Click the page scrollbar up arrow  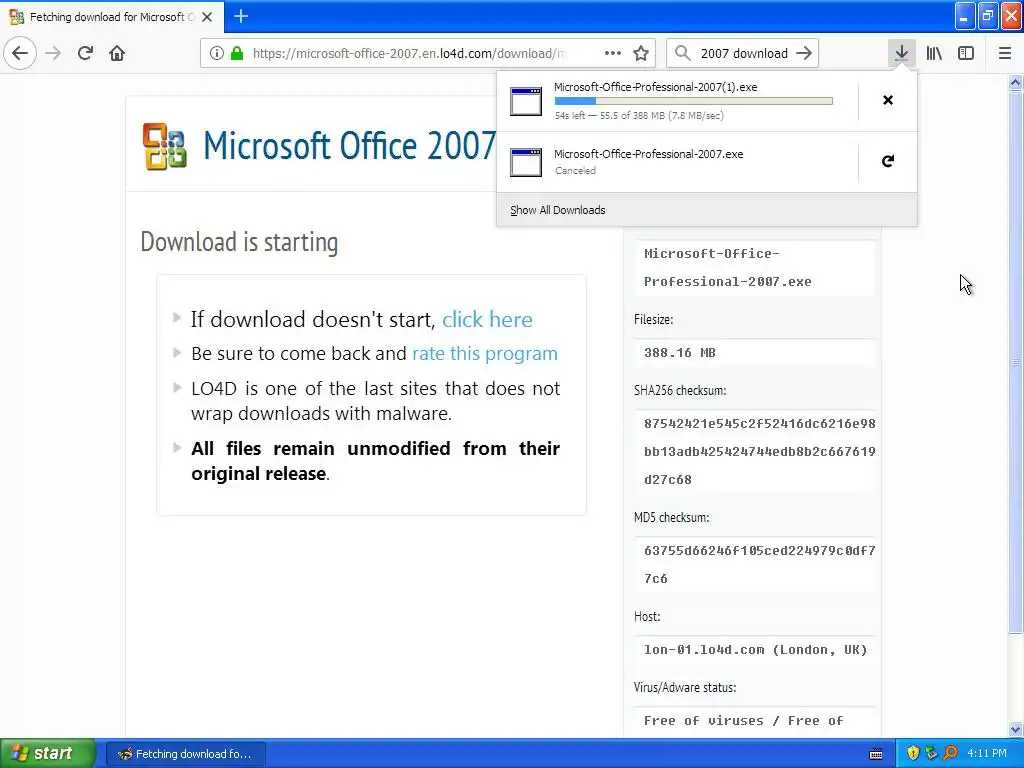pos(1015,82)
